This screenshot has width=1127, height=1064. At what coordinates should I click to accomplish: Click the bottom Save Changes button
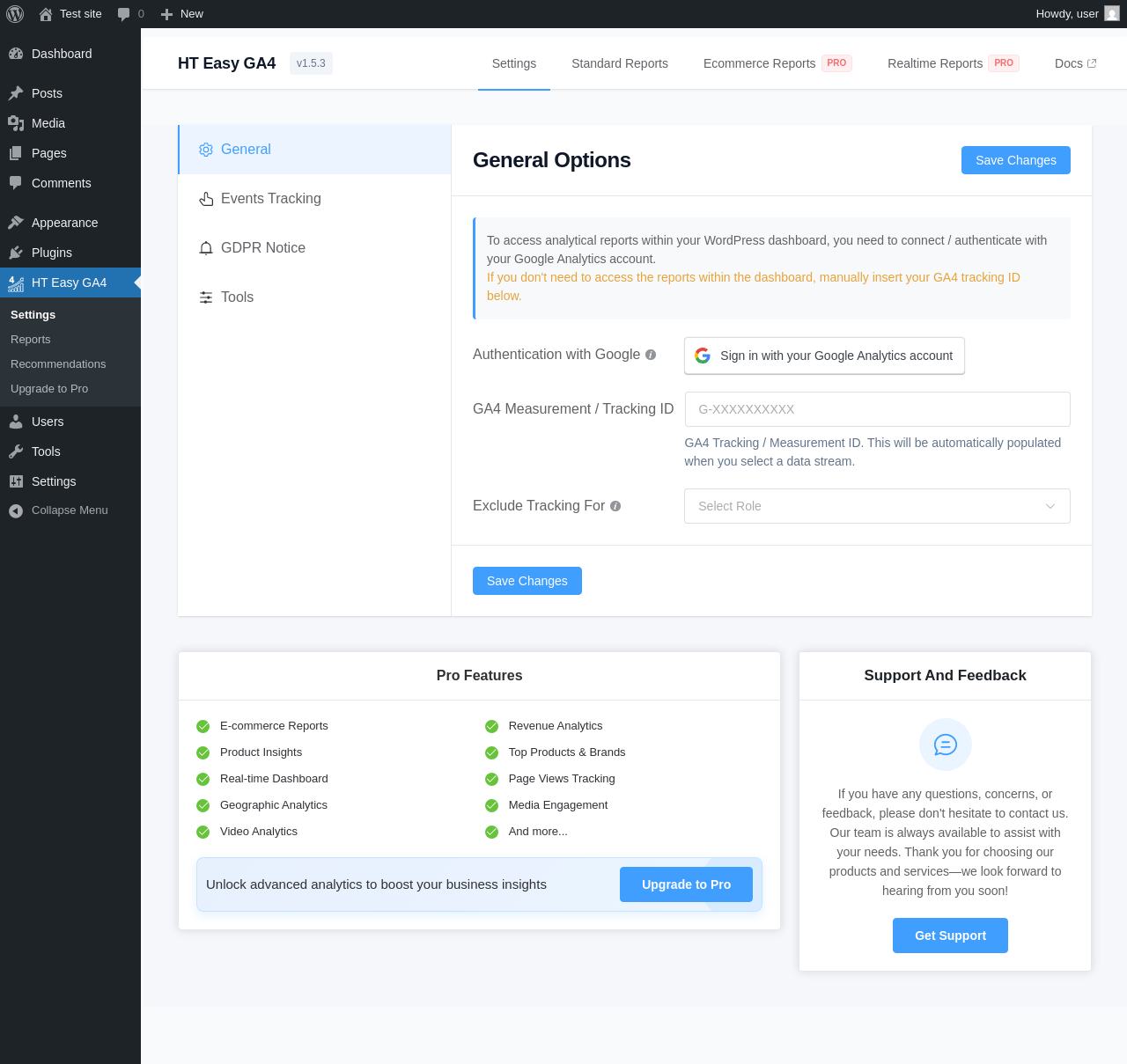(527, 581)
